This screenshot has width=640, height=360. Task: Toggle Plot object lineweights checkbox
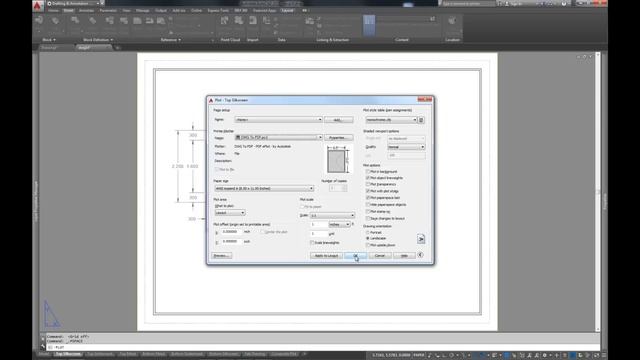pos(368,178)
